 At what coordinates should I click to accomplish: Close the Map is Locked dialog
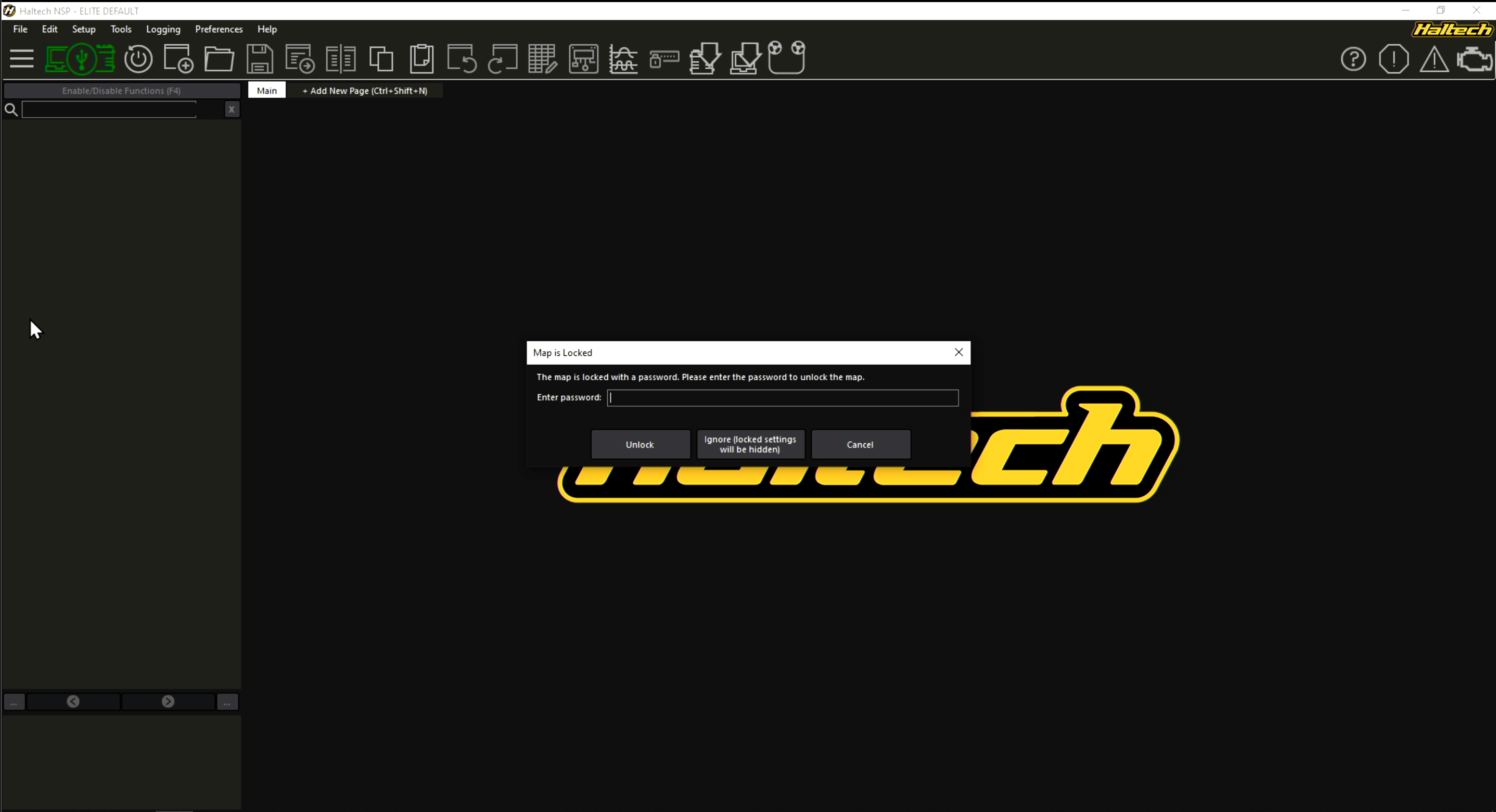click(958, 352)
